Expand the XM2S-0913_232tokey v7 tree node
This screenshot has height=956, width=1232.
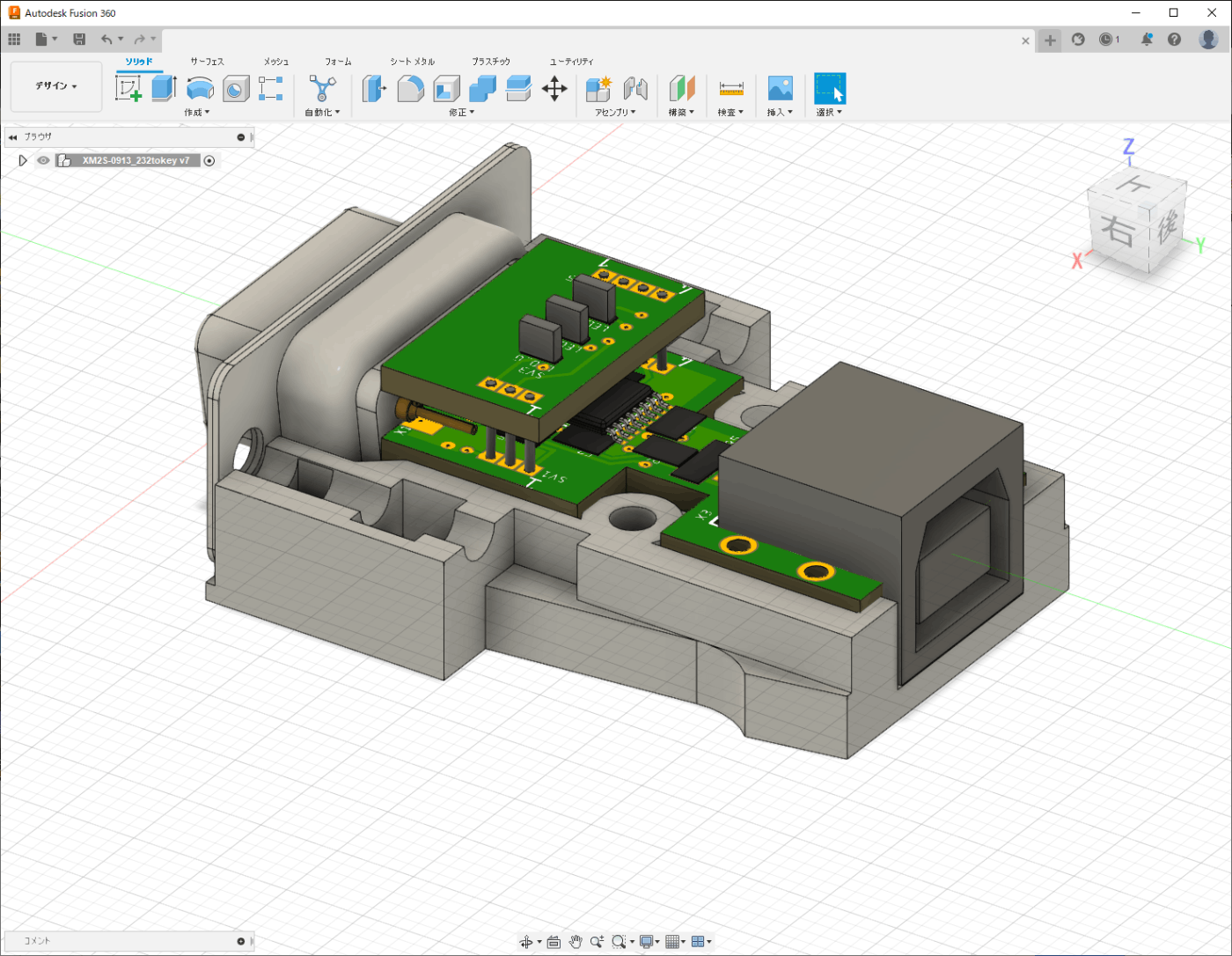23,160
